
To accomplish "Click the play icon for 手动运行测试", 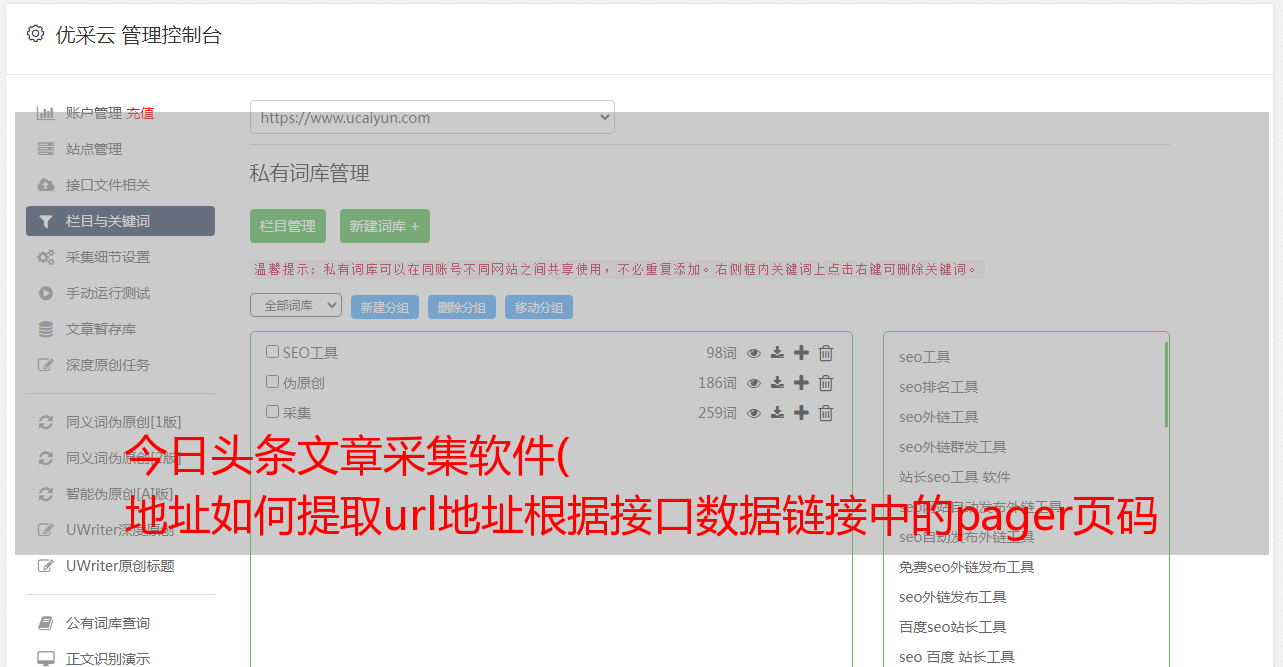I will [46, 293].
